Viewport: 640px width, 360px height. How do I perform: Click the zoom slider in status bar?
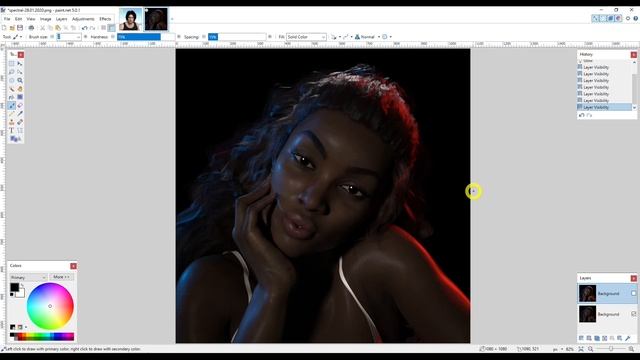point(611,349)
